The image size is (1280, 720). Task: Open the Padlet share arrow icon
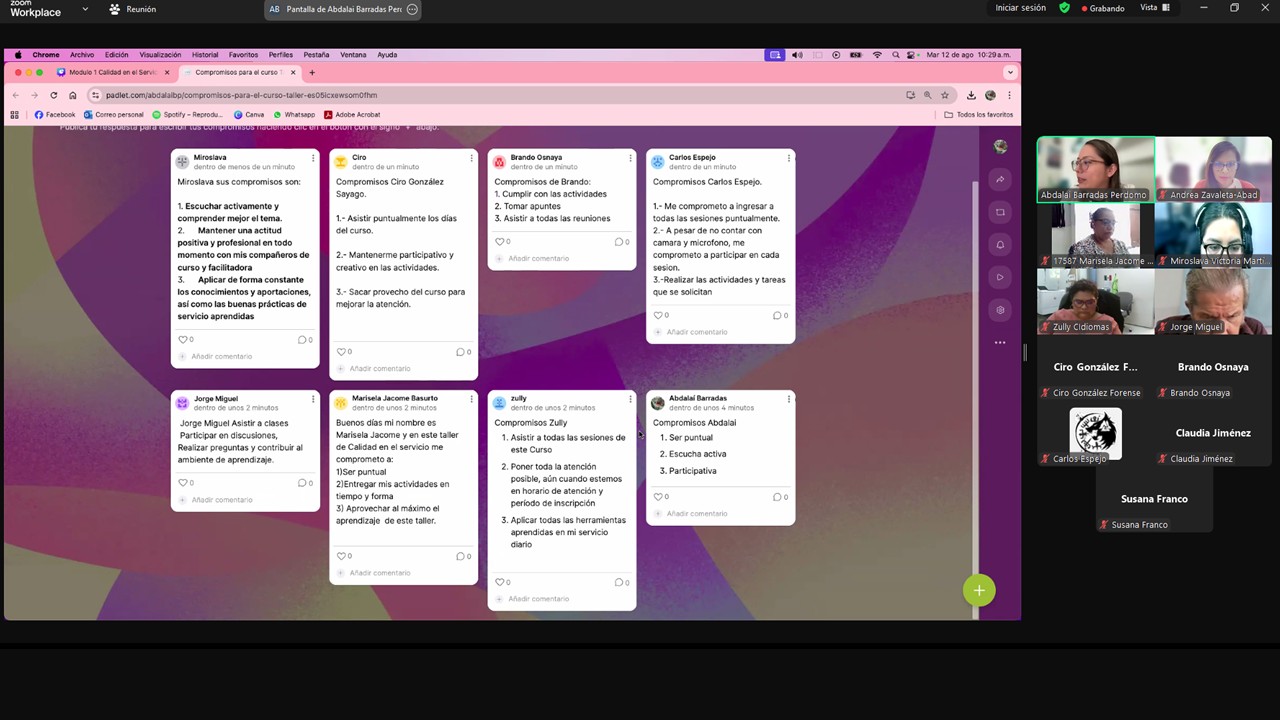[x=1000, y=180]
